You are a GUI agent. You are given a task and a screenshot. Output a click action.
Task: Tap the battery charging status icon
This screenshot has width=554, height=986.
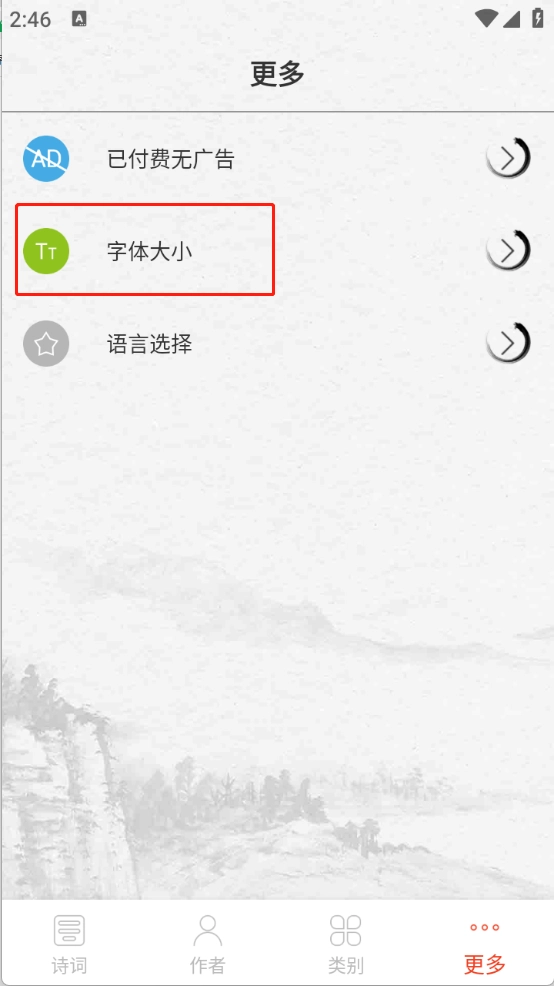click(x=538, y=18)
